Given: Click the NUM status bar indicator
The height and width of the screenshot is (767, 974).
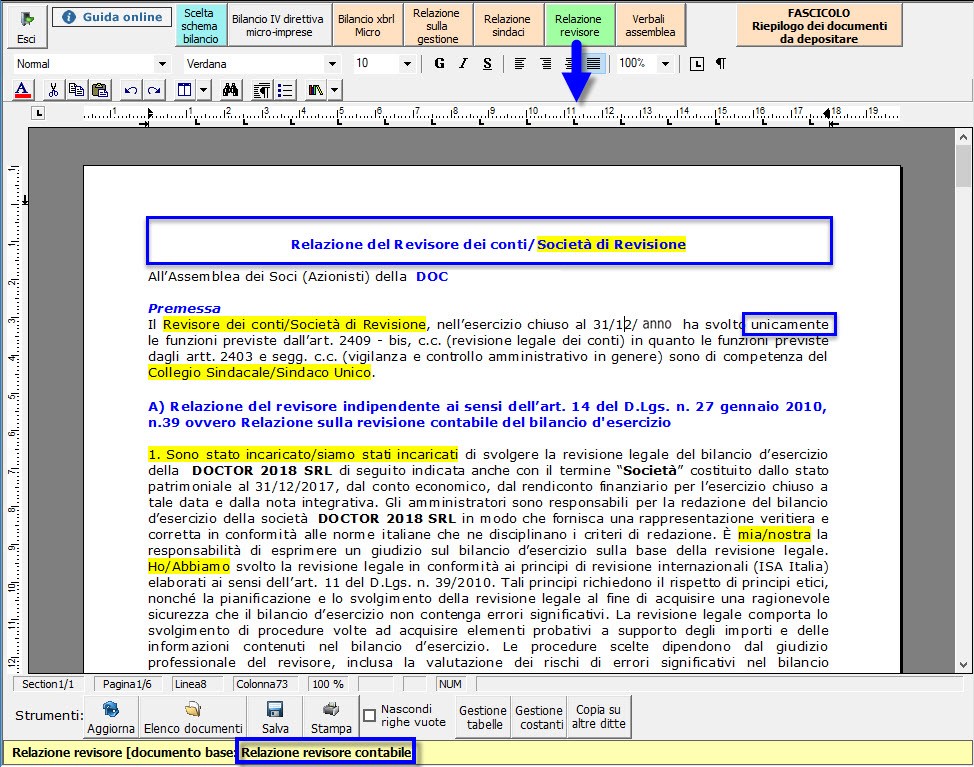Looking at the screenshot, I should (x=450, y=684).
